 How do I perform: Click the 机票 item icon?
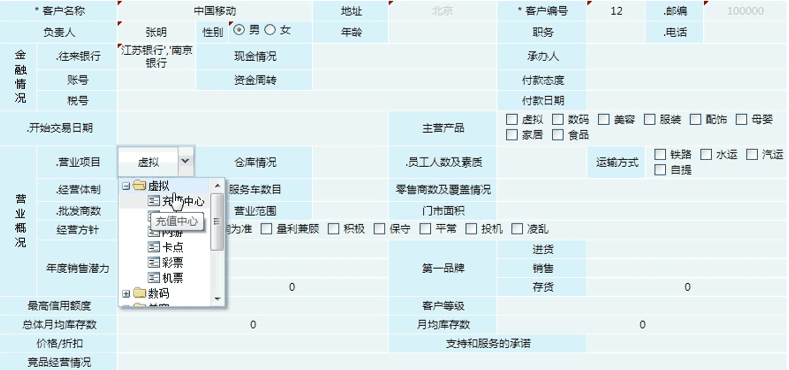pos(153,277)
